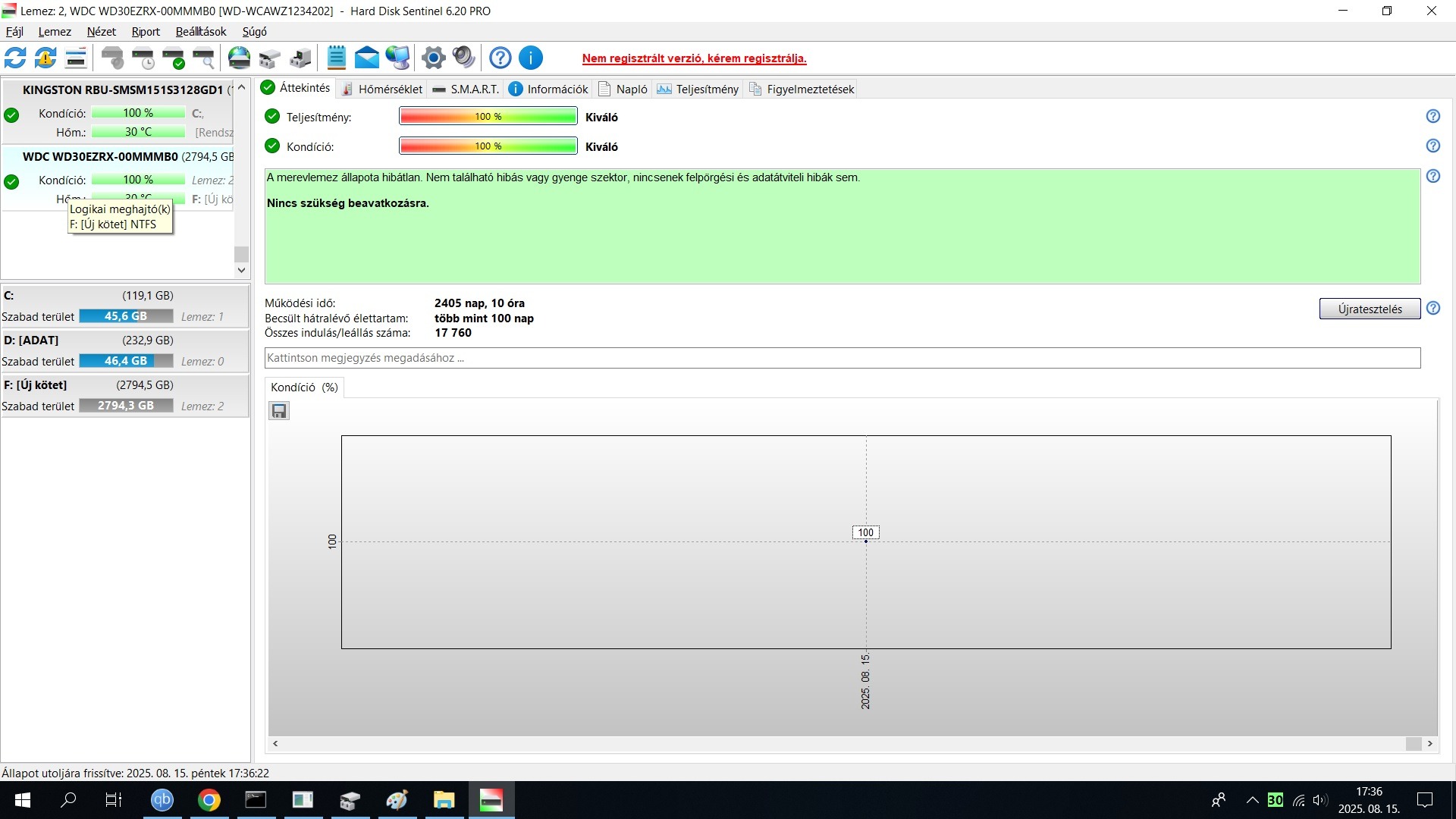Screen dimensions: 1456x819
Task: Click the save disk icon above graph
Action: tap(279, 411)
